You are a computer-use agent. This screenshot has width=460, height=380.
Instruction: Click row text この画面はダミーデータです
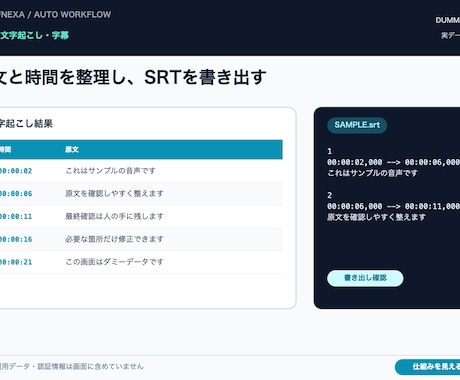pyautogui.click(x=114, y=262)
